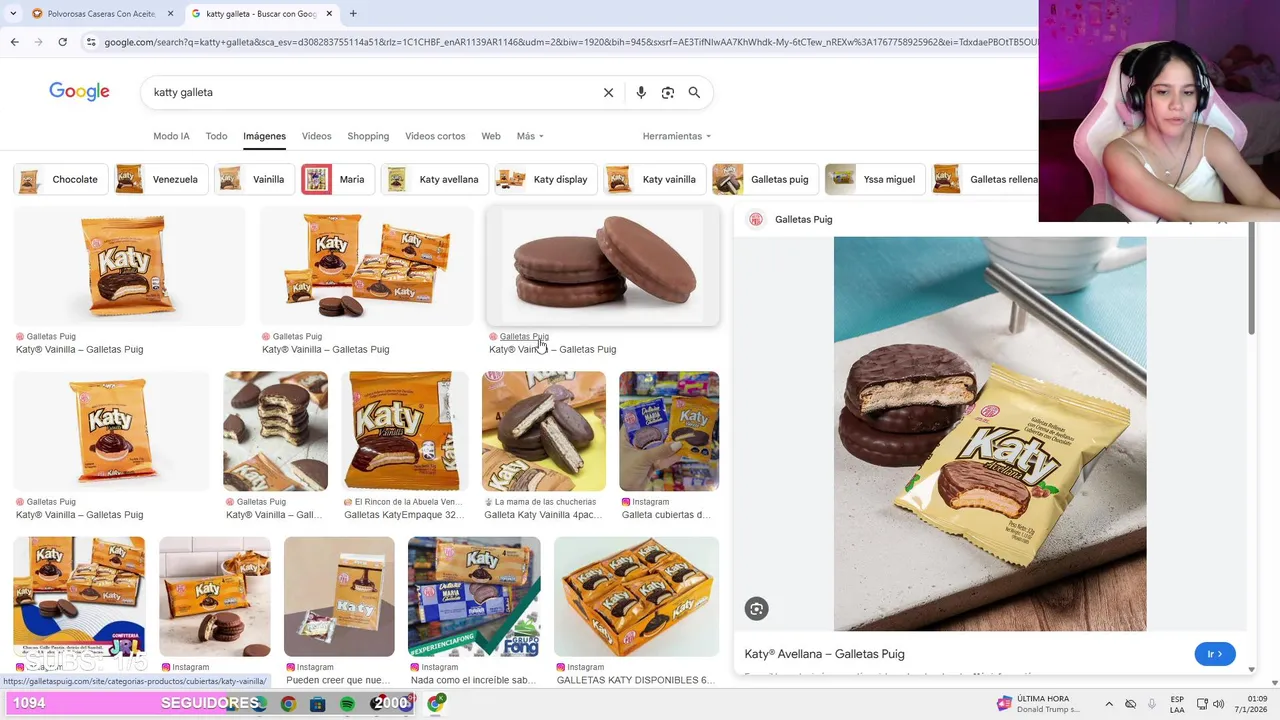Select the 'Chocolate' filter chip
Image resolution: width=1280 pixels, height=720 pixels.
60,179
